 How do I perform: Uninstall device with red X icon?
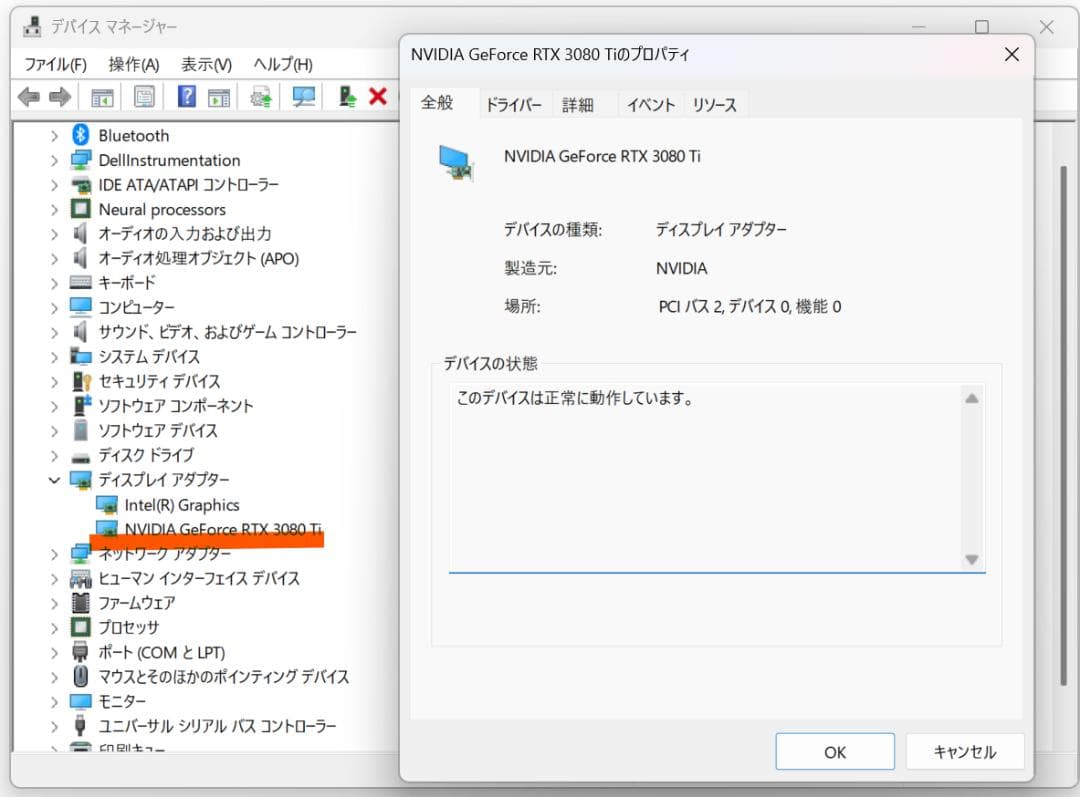tap(378, 96)
